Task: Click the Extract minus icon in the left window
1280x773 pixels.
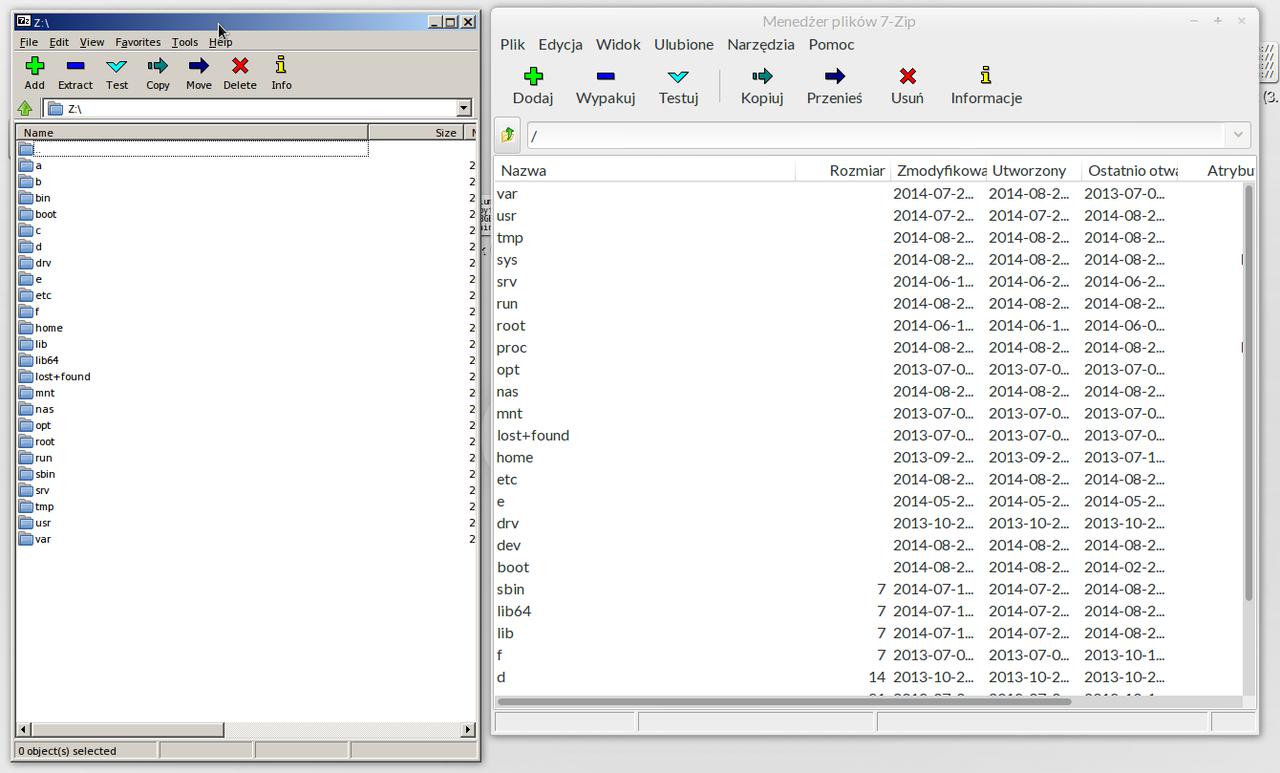Action: click(x=75, y=67)
